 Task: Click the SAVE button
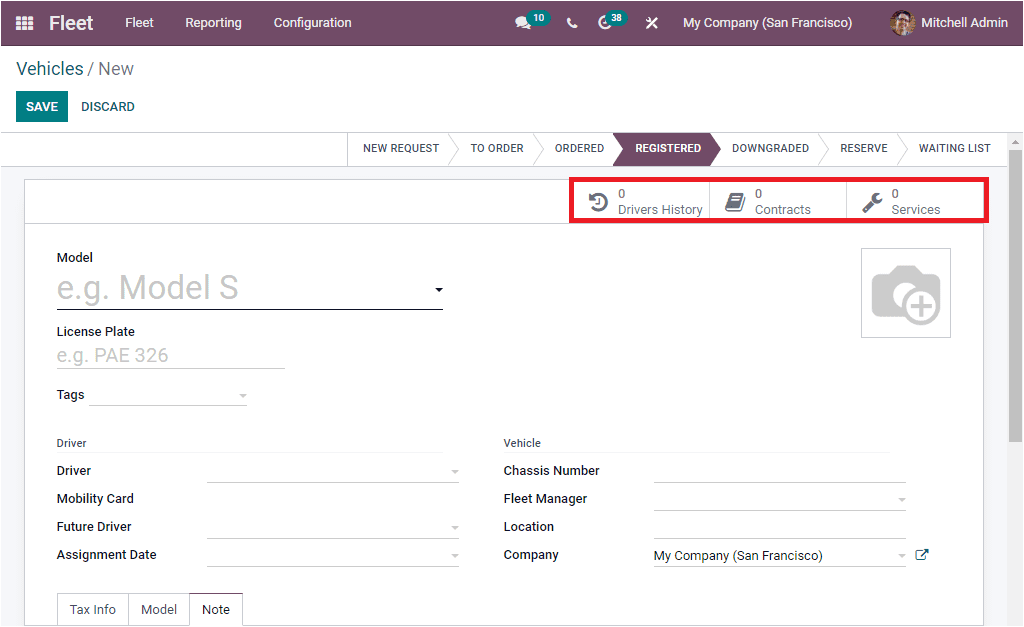41,106
